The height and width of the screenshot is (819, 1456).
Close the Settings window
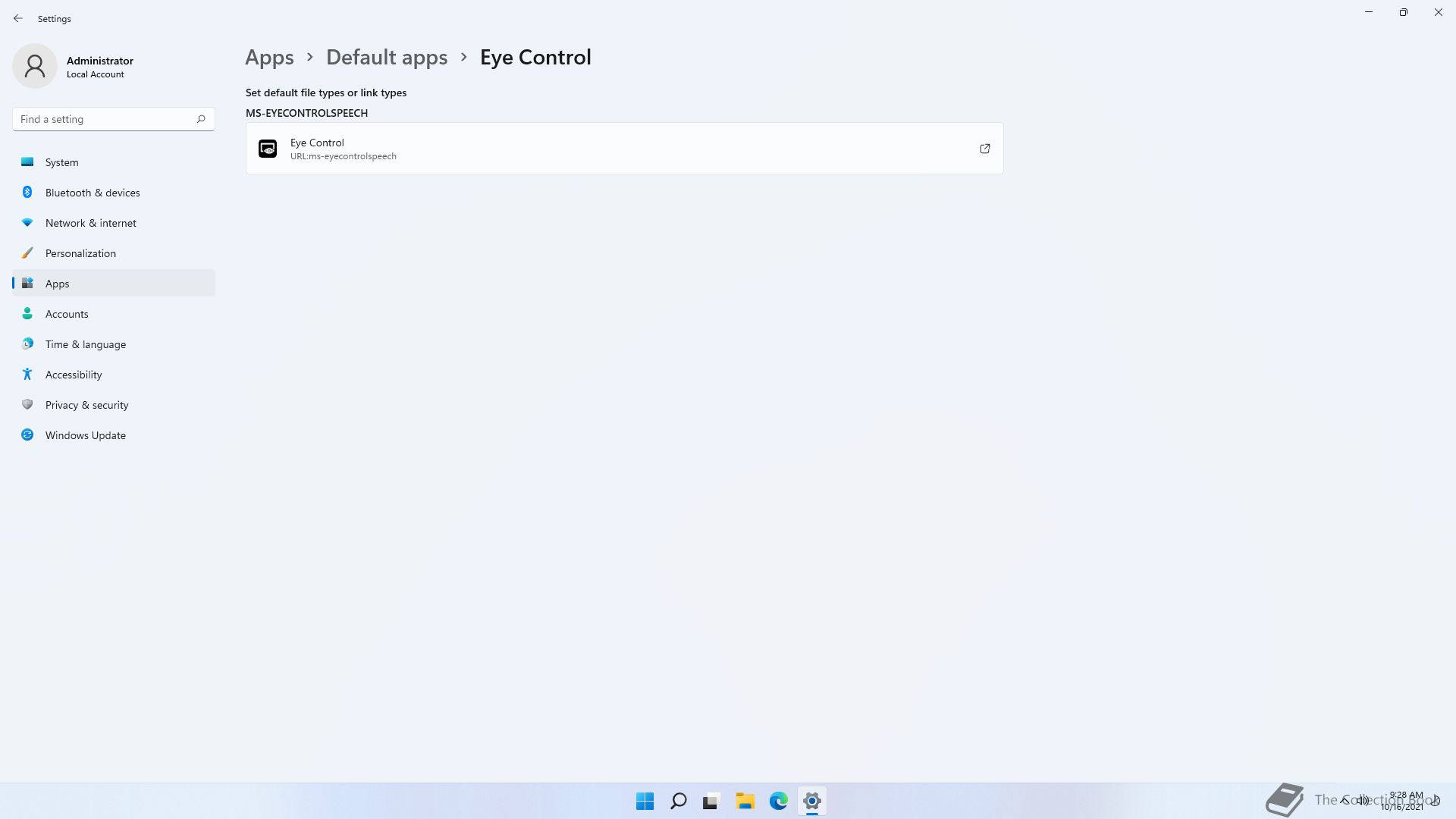point(1439,12)
